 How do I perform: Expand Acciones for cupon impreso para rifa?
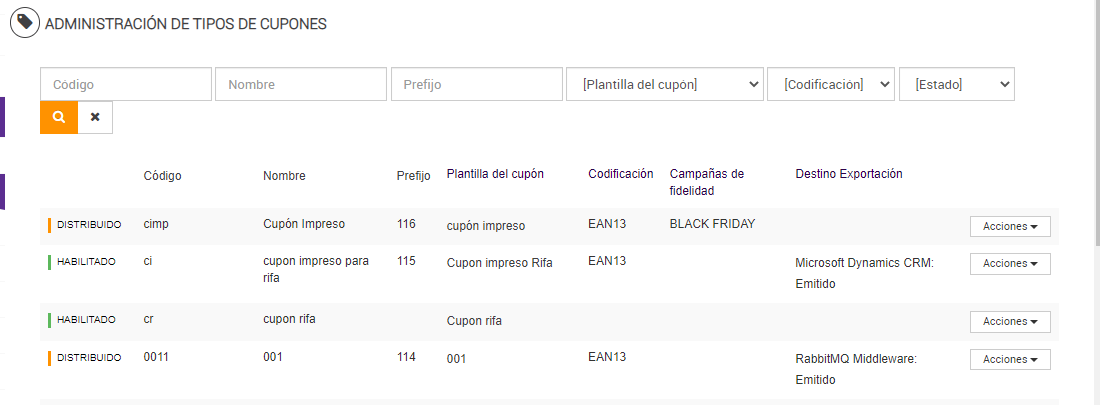coord(1009,264)
